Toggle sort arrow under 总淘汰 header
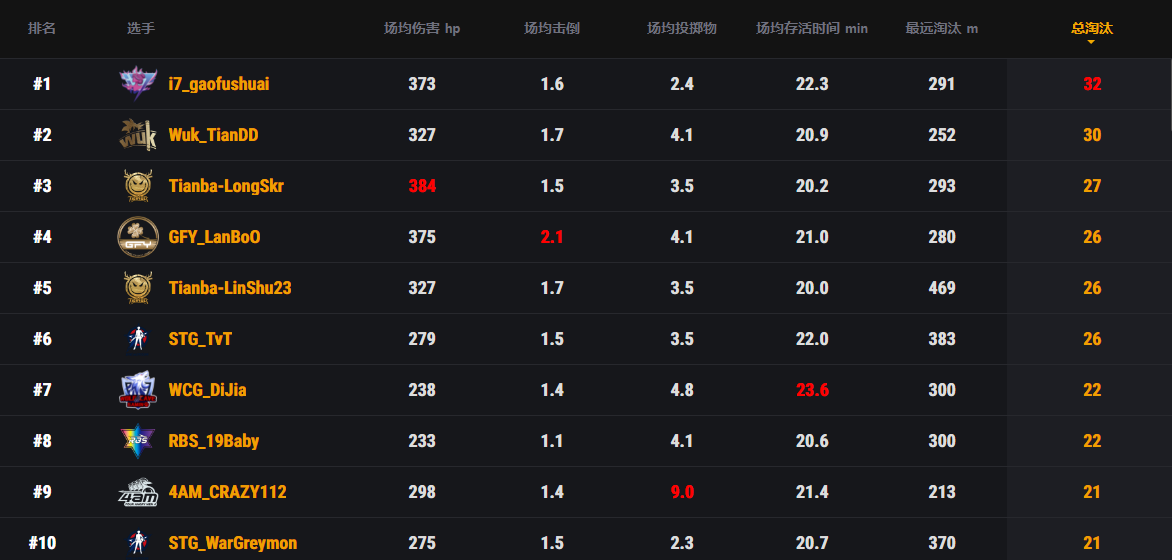This screenshot has width=1172, height=560. (1091, 42)
